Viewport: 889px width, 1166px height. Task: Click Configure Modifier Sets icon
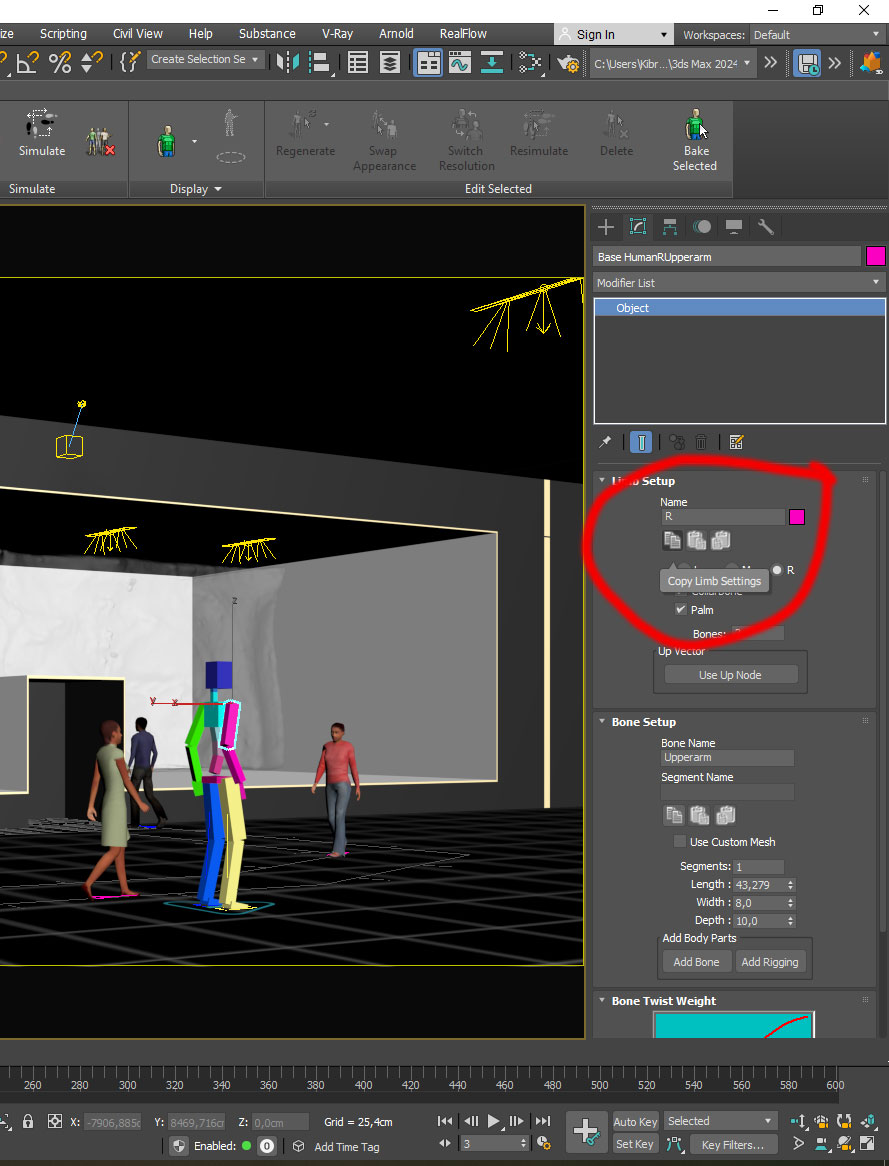(736, 442)
